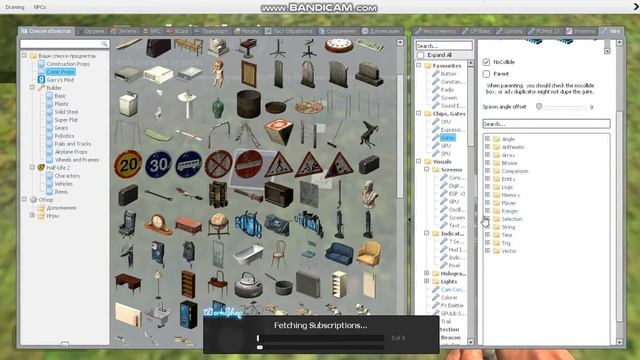The width and height of the screenshot is (640, 360).
Task: Focus the tool list Search field
Action: pos(444,46)
